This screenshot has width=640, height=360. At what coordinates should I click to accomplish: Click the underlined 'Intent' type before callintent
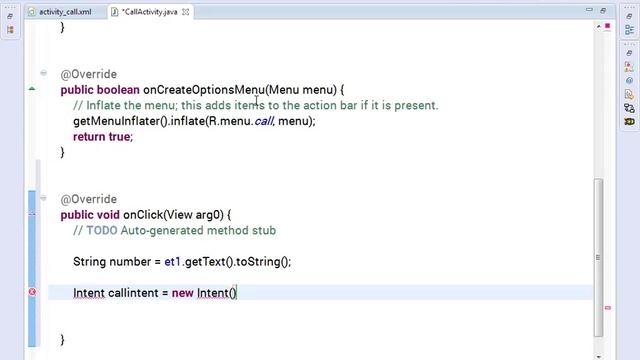click(89, 293)
